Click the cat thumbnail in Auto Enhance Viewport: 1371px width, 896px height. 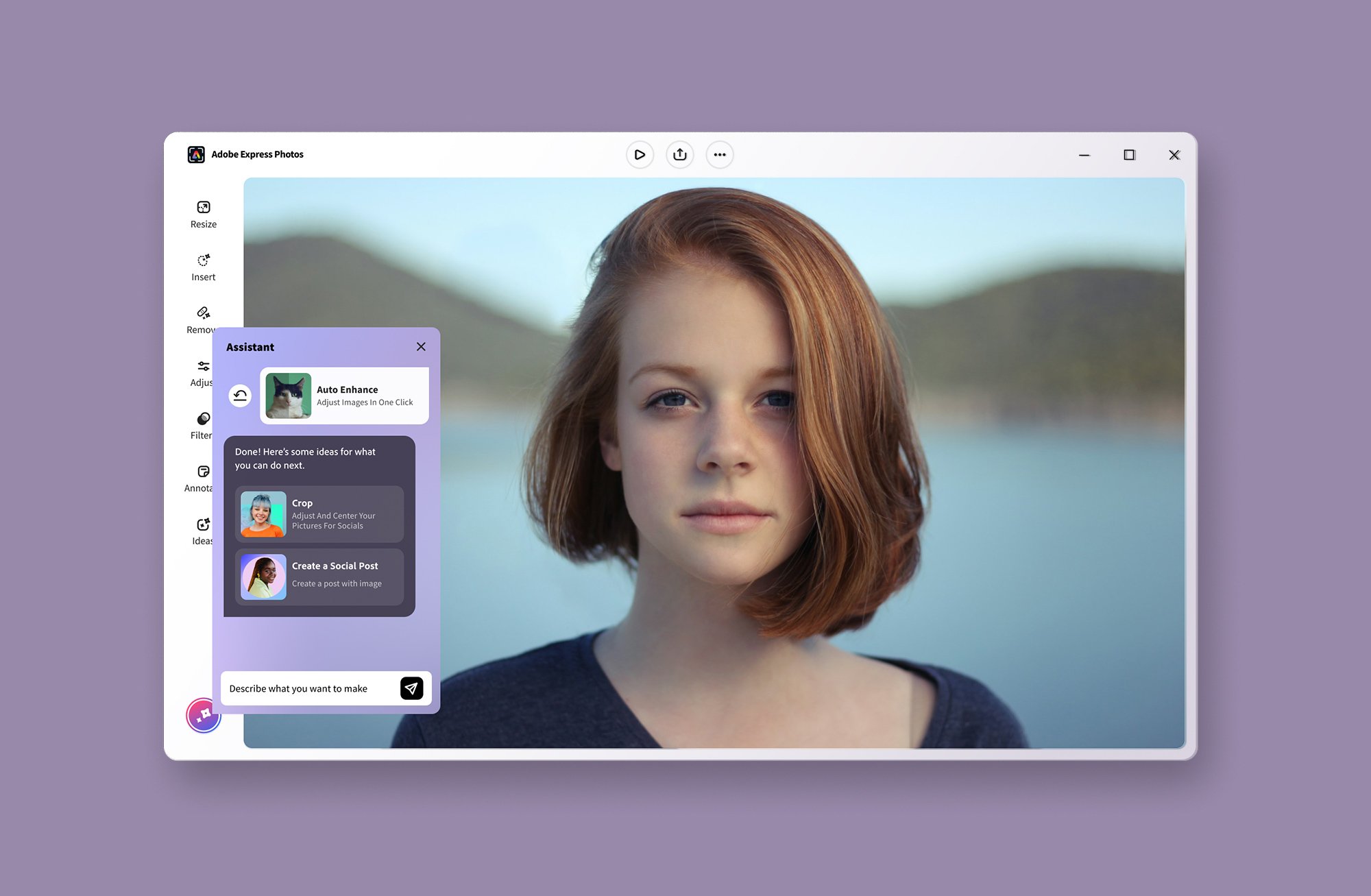pos(289,396)
